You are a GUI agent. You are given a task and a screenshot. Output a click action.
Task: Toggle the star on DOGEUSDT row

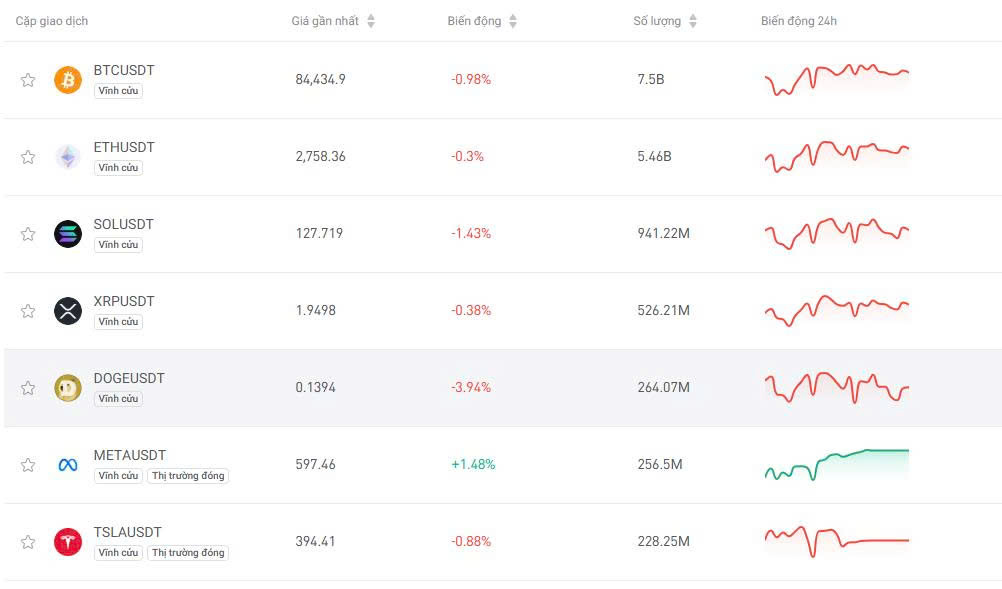tap(28, 387)
